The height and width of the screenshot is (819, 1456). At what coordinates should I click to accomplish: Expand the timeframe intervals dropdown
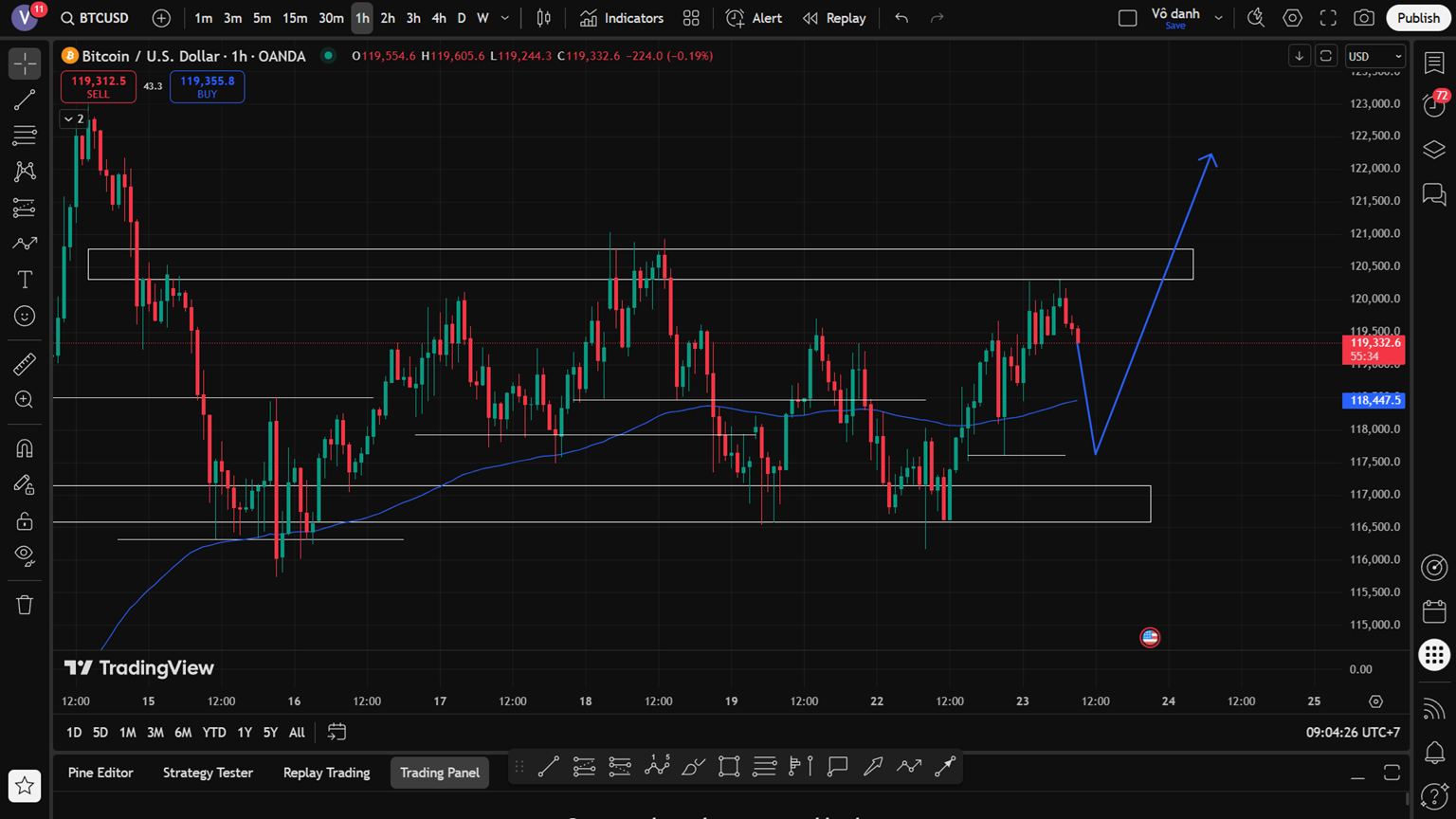[505, 18]
